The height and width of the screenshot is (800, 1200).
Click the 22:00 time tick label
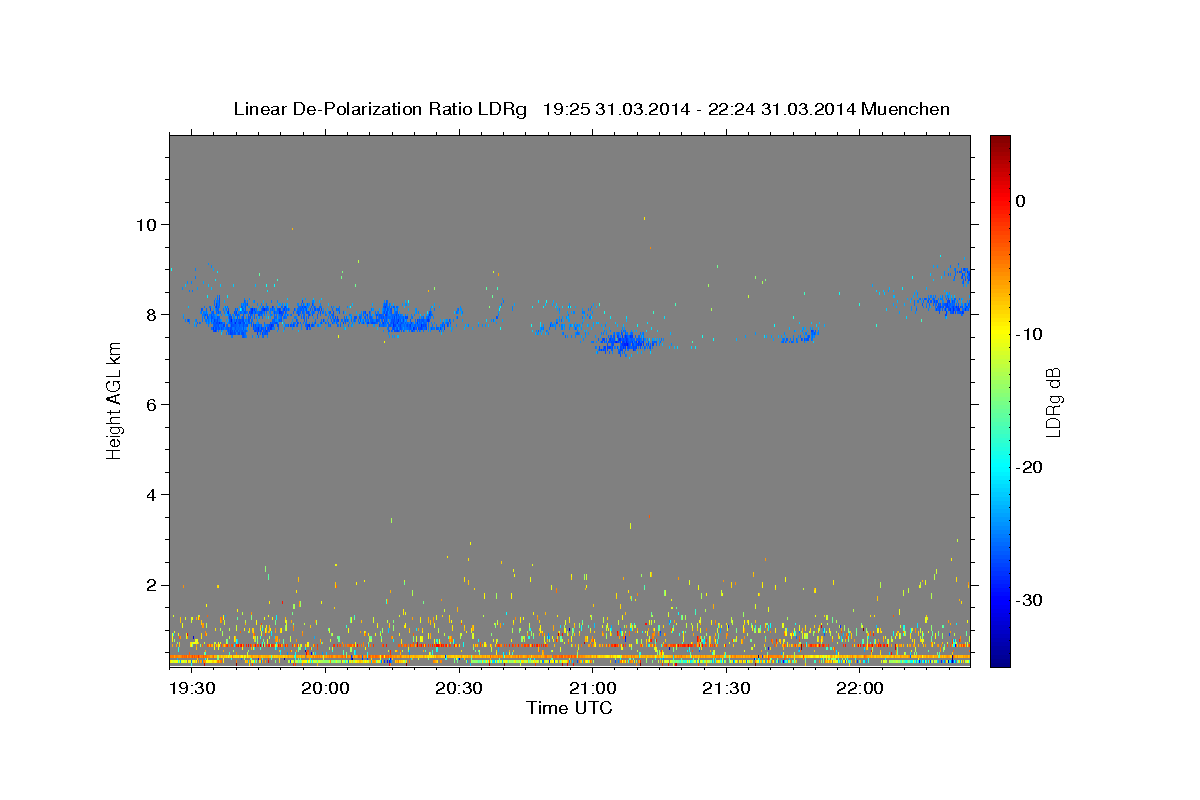click(859, 689)
